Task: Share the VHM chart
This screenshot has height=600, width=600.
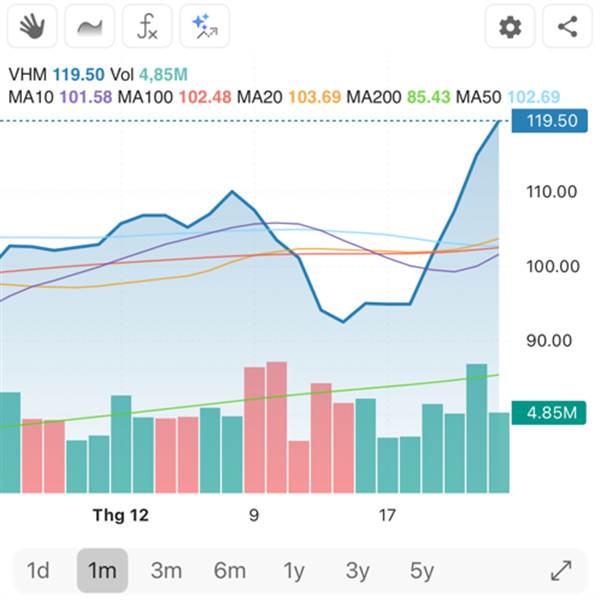Action: pos(567,27)
